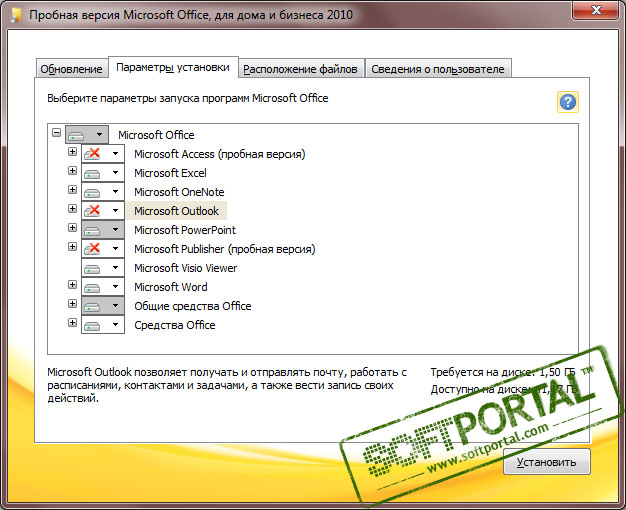Click the installer icon in the title bar
This screenshot has height=510, width=626.
[16, 15]
